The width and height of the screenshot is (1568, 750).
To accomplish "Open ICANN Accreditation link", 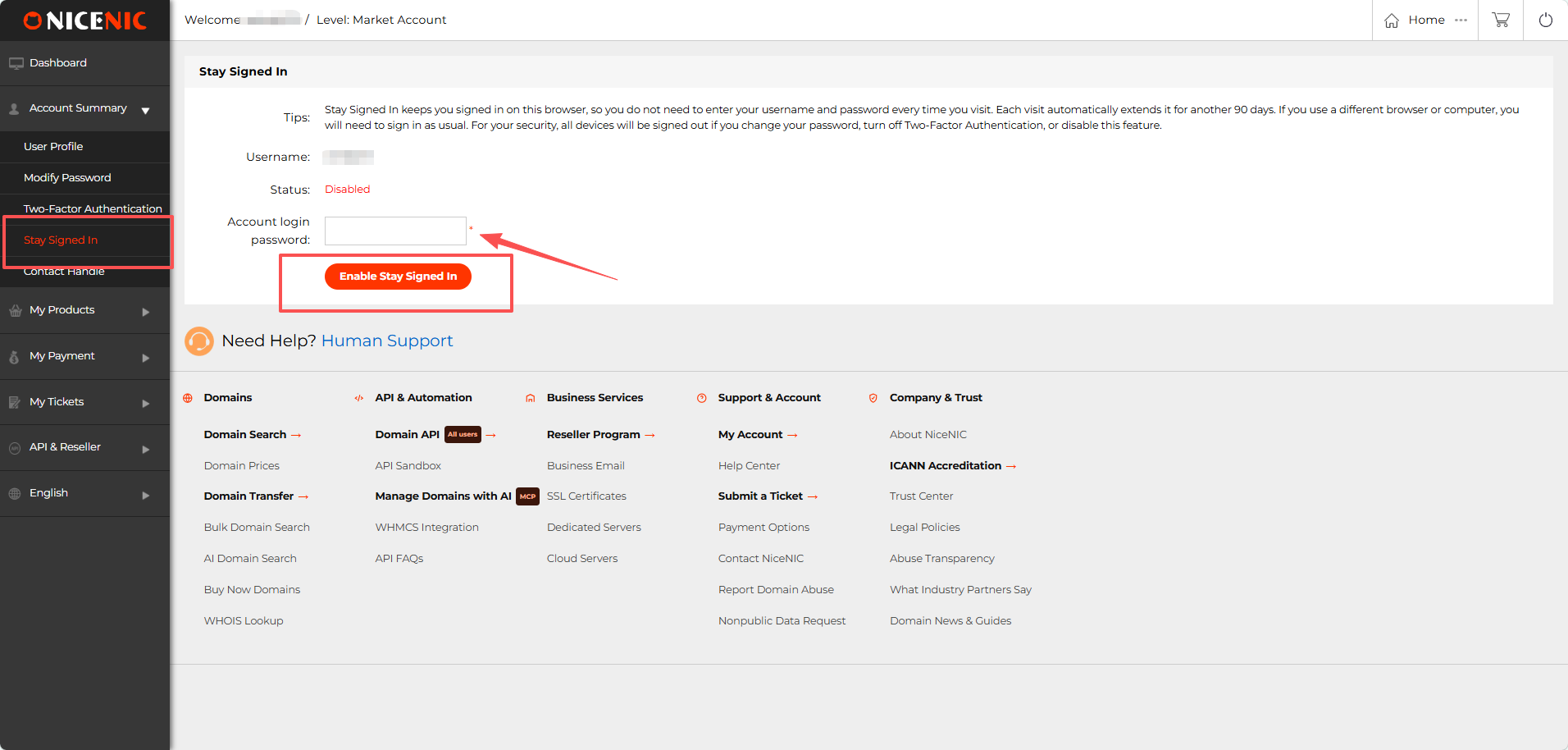I will tap(953, 466).
